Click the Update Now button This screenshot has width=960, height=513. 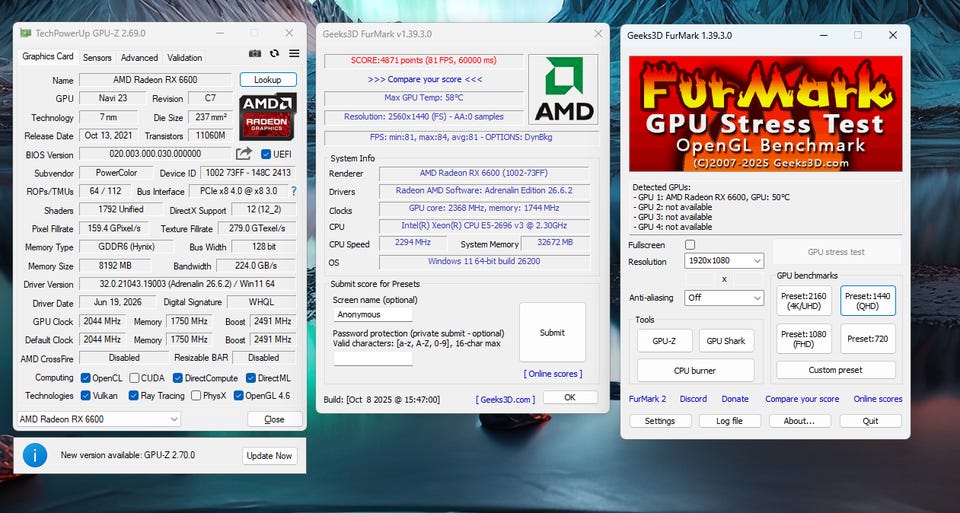coord(269,455)
